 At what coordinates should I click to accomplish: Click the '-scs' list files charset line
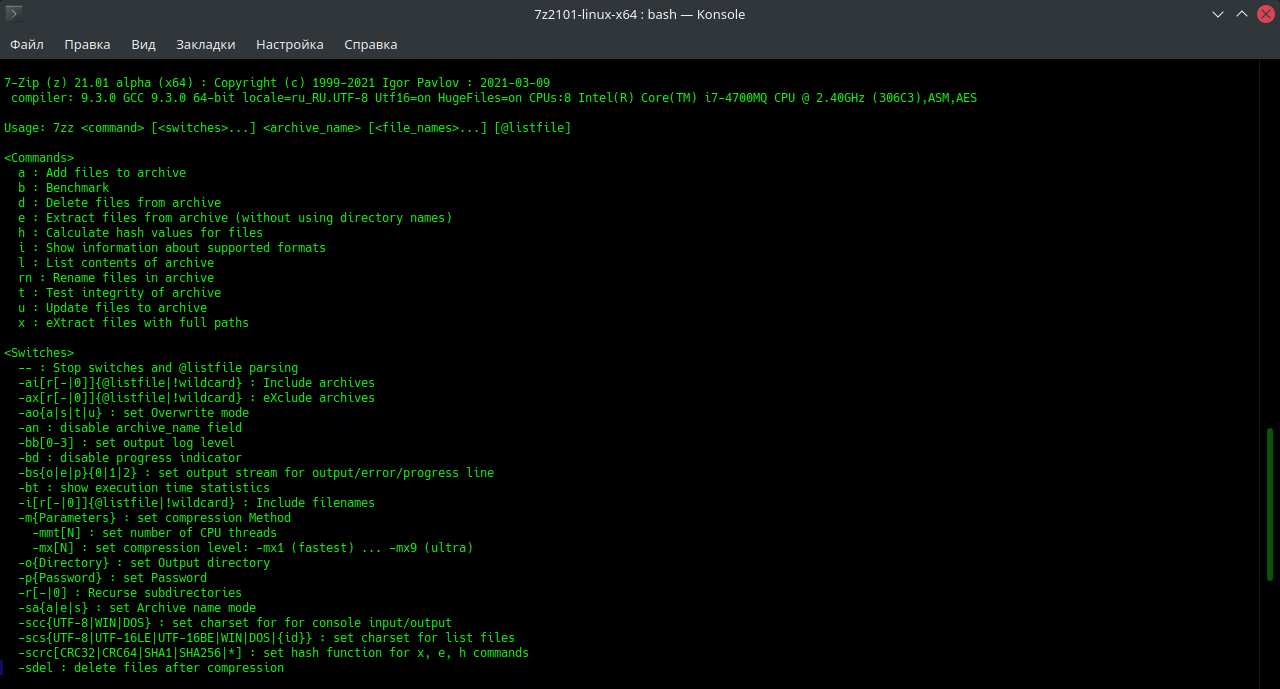(x=267, y=638)
